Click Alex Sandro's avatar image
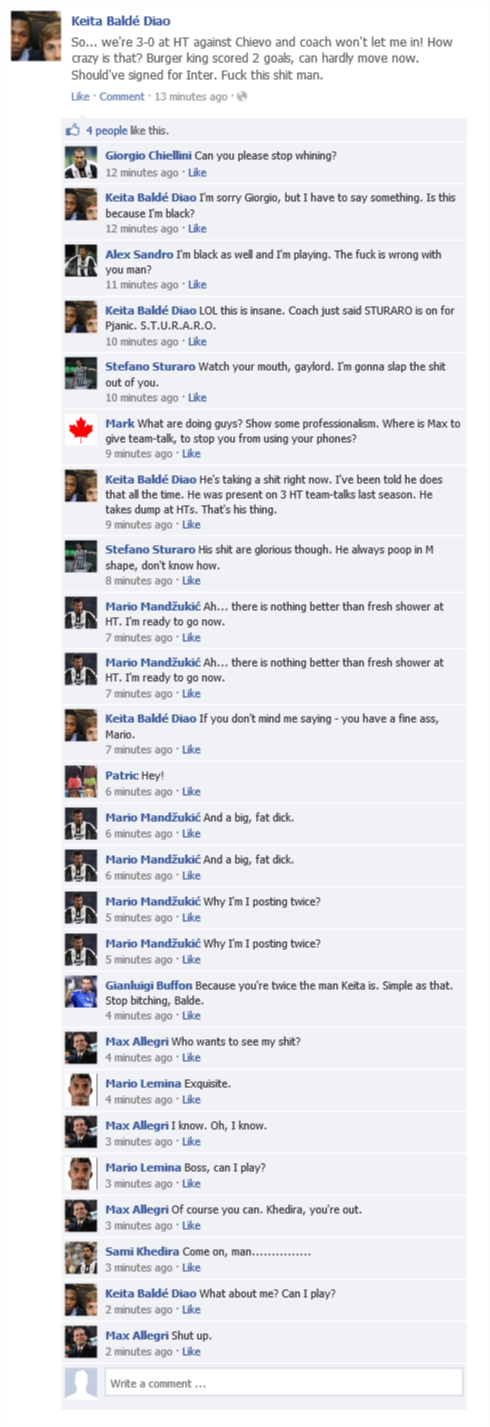This screenshot has width=490, height=1427. tap(81, 261)
